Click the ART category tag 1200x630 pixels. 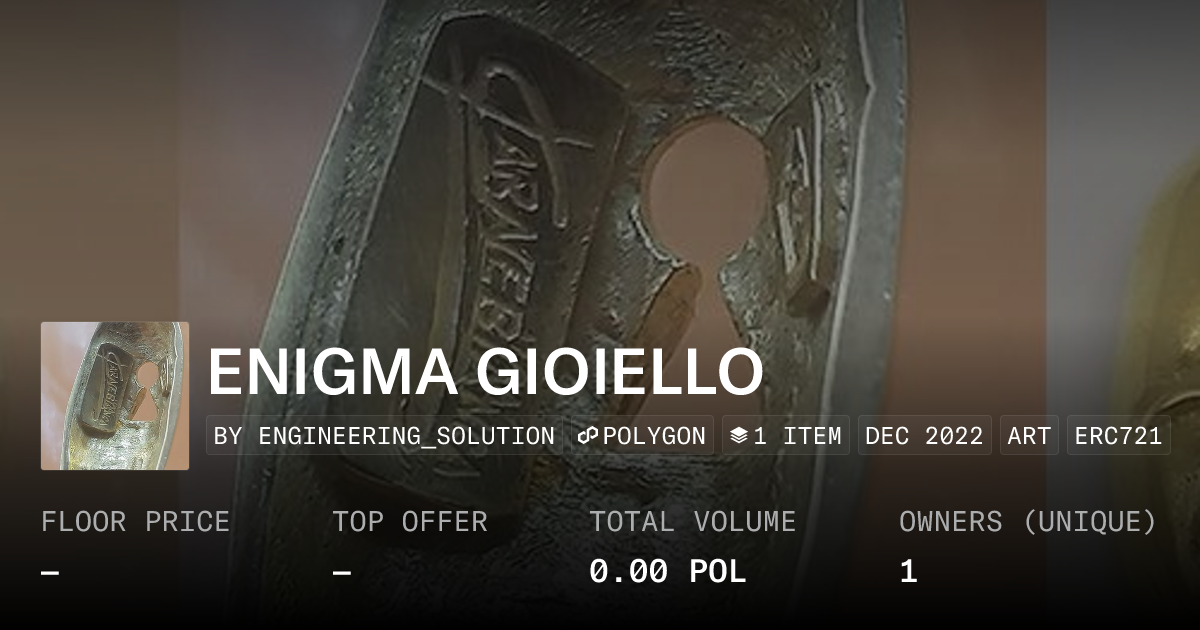click(x=1029, y=436)
